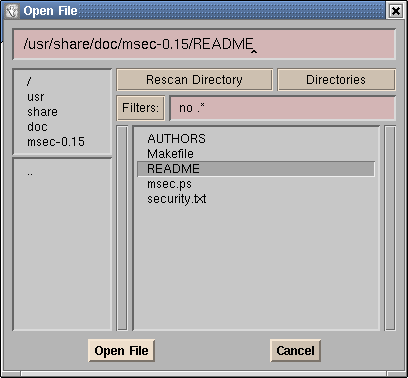This screenshot has height=378, width=408.
Task: Select the doc directory entry
Action: point(37,127)
